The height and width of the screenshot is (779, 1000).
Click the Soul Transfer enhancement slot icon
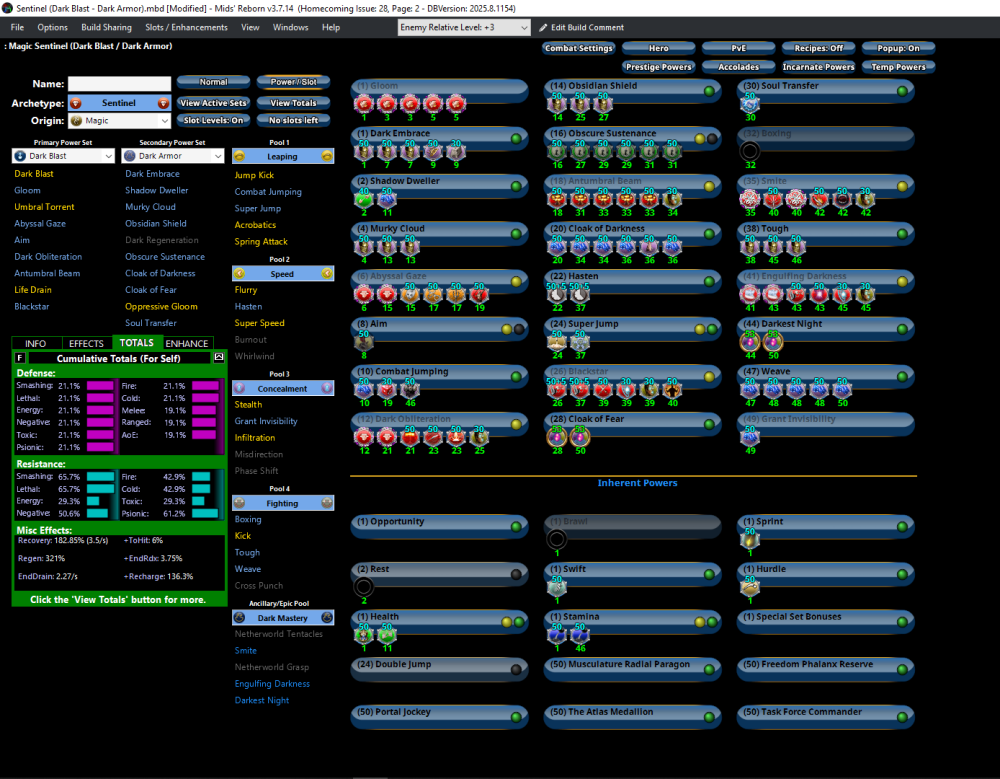coord(751,103)
